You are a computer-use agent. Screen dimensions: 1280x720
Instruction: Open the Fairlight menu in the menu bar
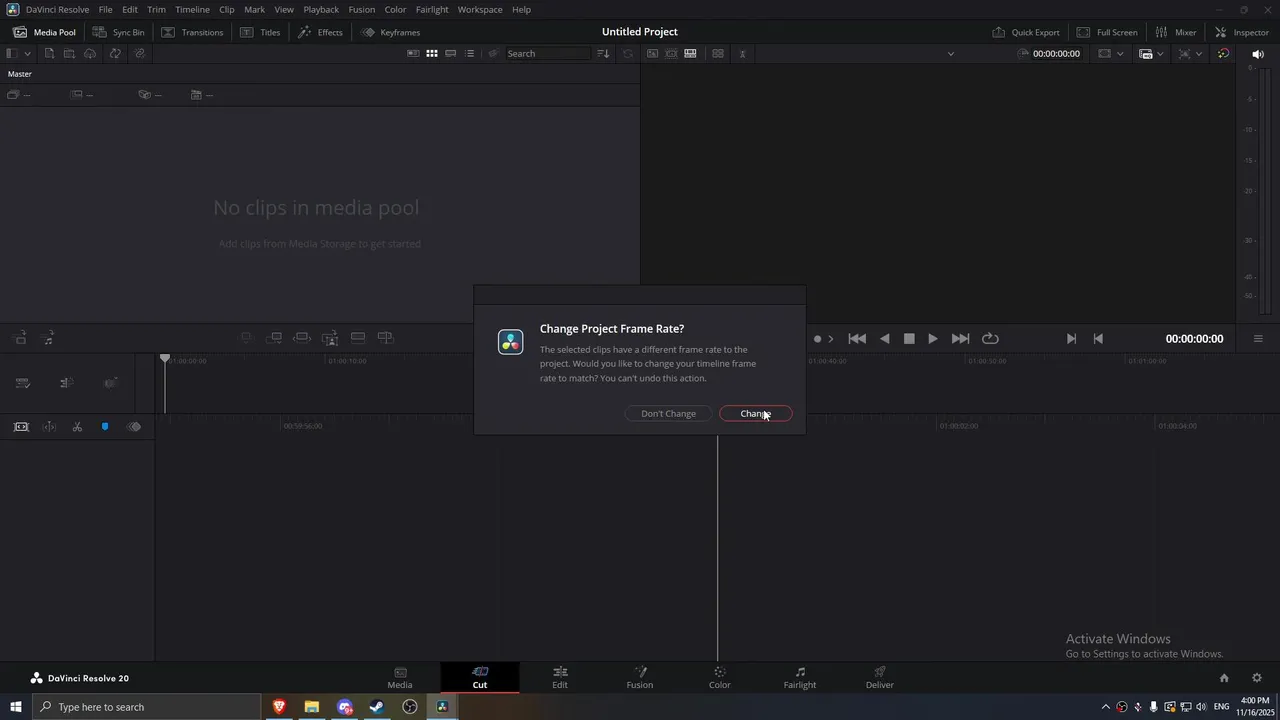[x=432, y=9]
